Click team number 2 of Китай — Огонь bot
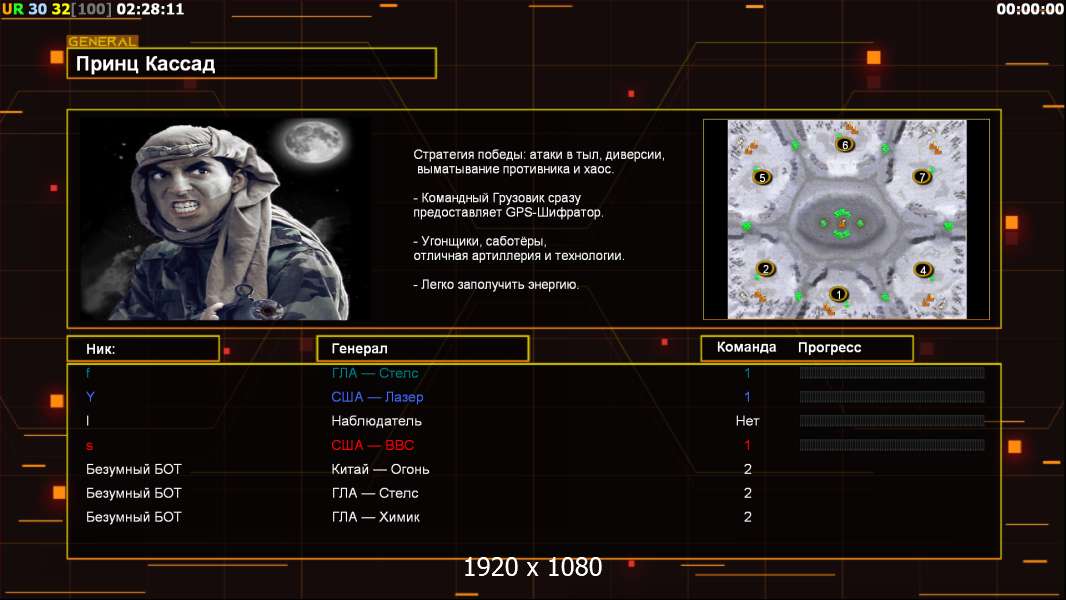The image size is (1066, 600). pos(747,469)
